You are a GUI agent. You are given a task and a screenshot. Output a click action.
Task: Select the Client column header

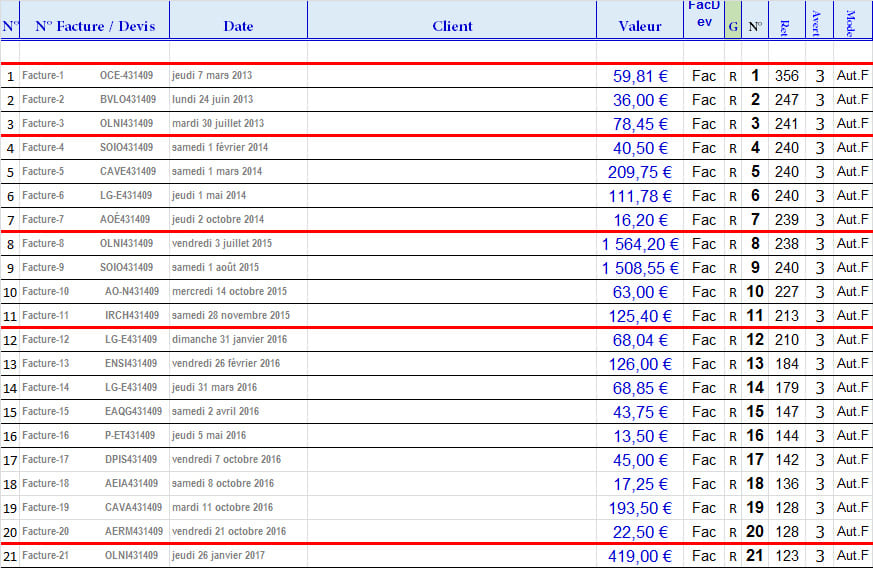(452, 26)
